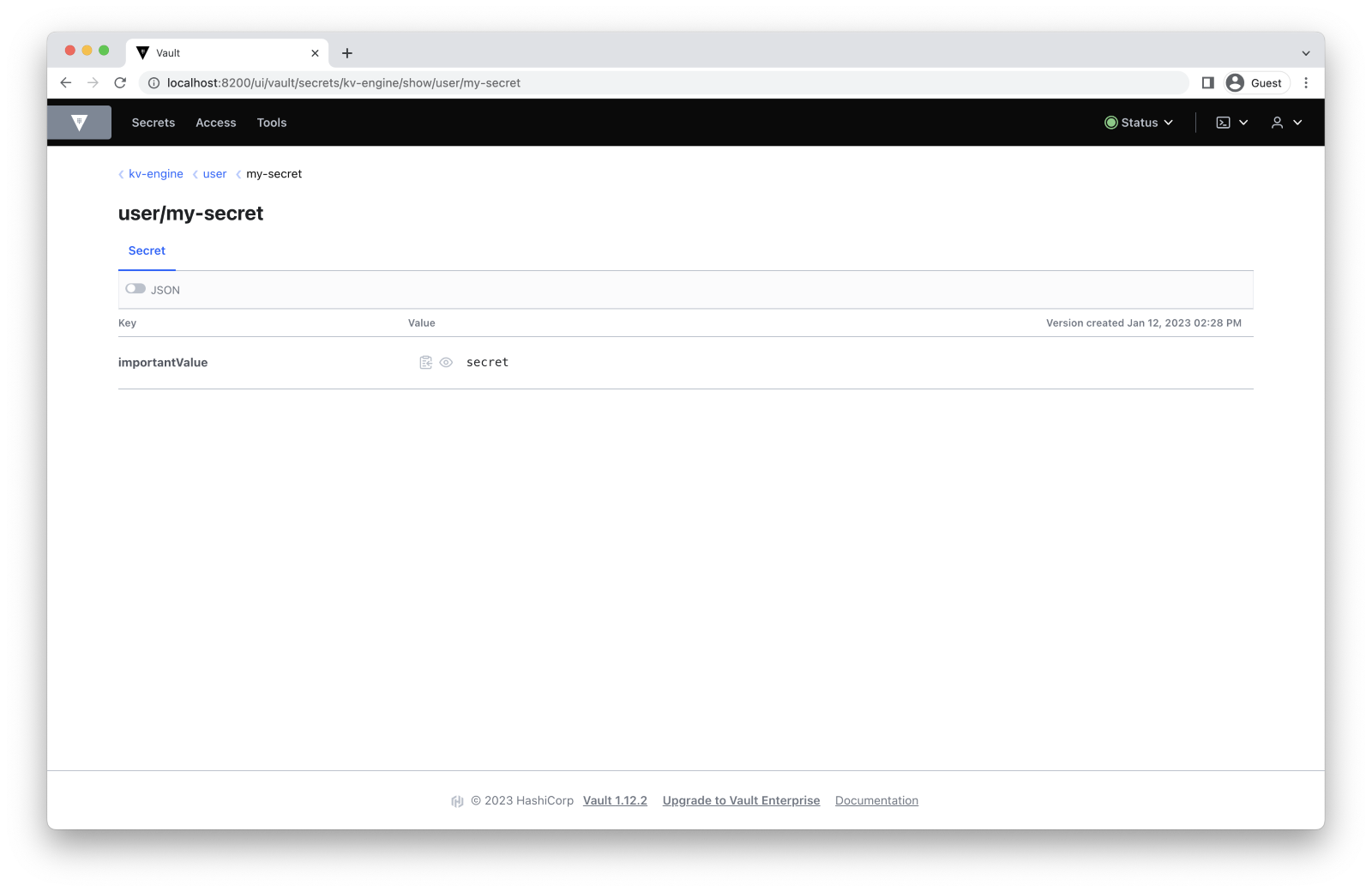Close the Vault browser tab
This screenshot has height=892, width=1372.
315,53
